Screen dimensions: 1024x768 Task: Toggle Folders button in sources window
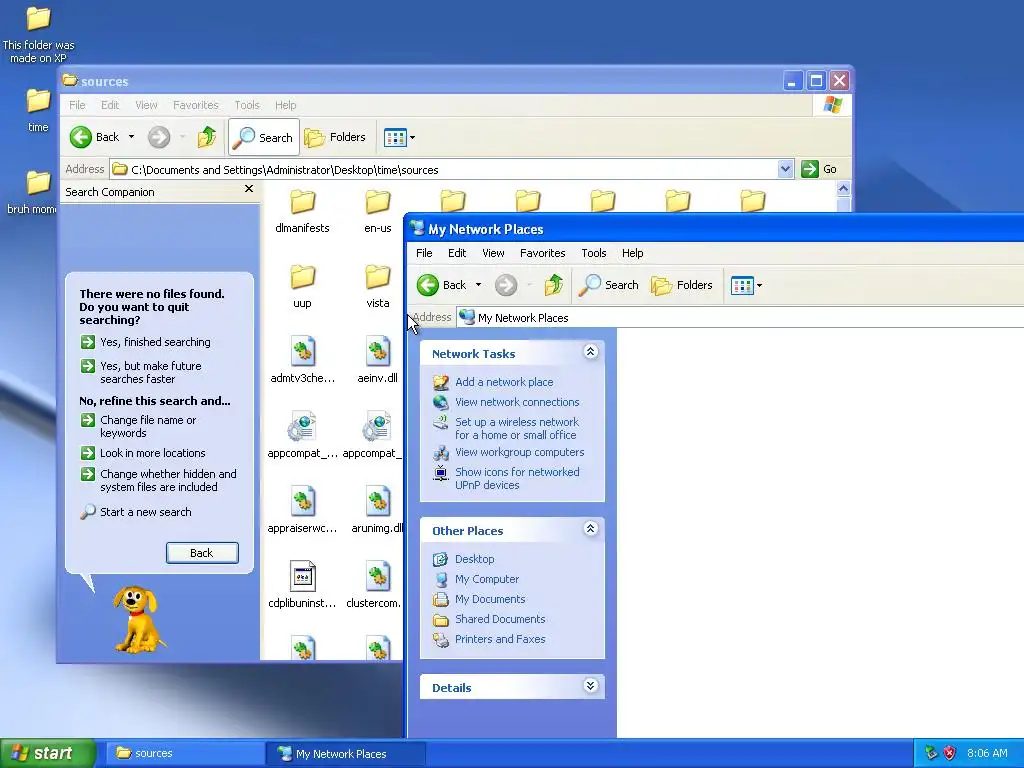pos(335,137)
